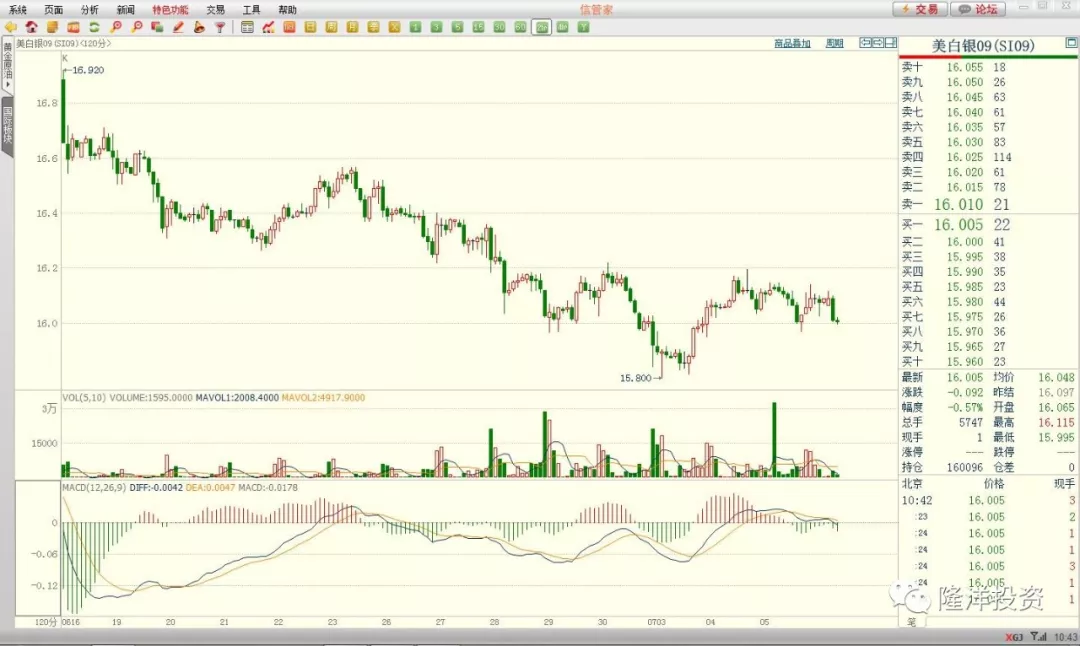Open the 页面 menu

tap(53, 10)
